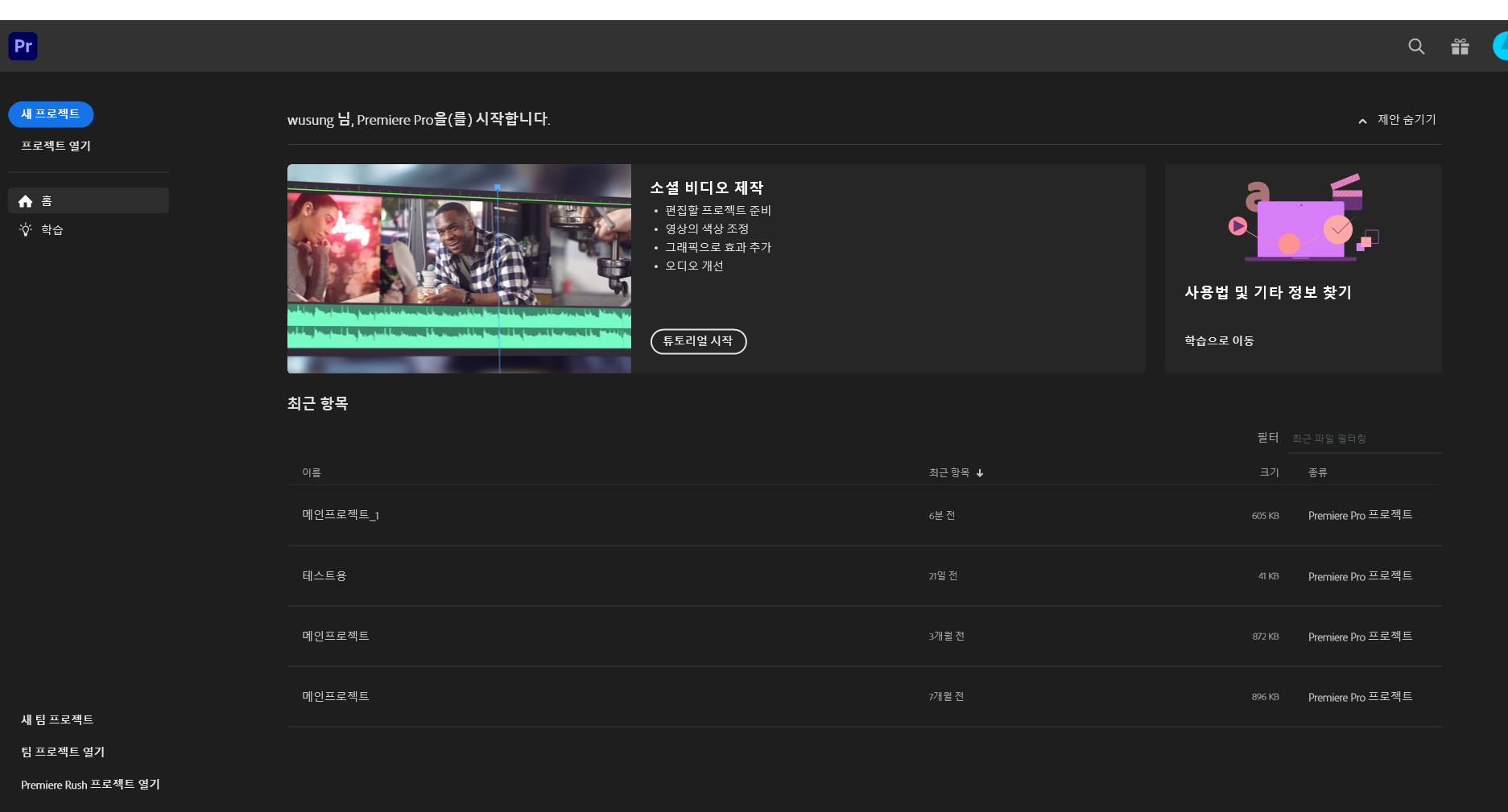The width and height of the screenshot is (1508, 812).
Task: Click the 편집할 프로젝트 준비 bullet
Action: coord(718,211)
